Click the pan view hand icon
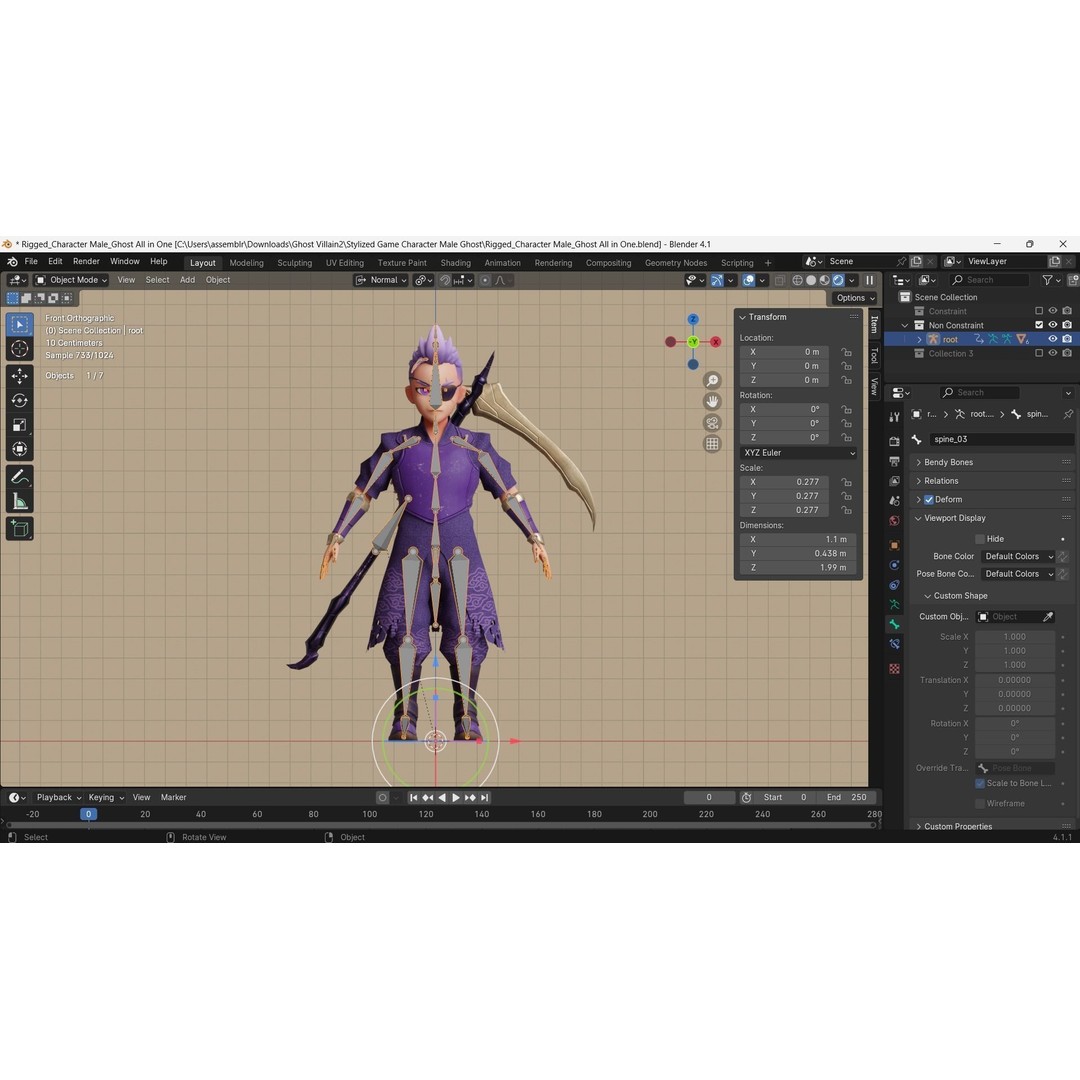 click(712, 402)
